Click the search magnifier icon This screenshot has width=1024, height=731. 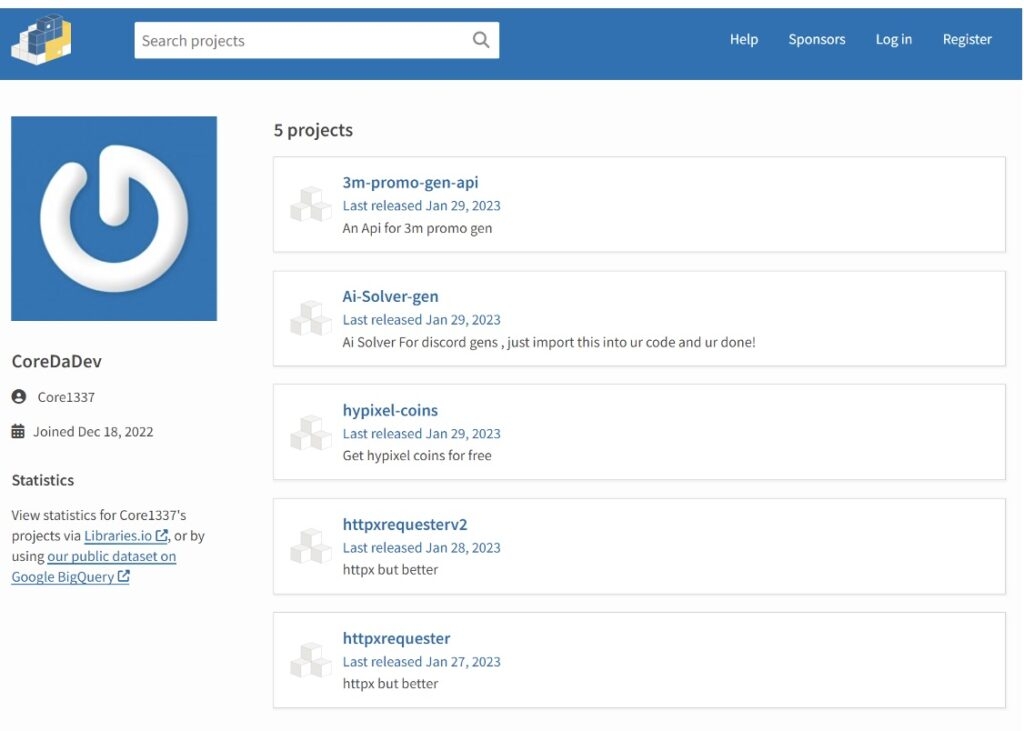click(x=481, y=40)
